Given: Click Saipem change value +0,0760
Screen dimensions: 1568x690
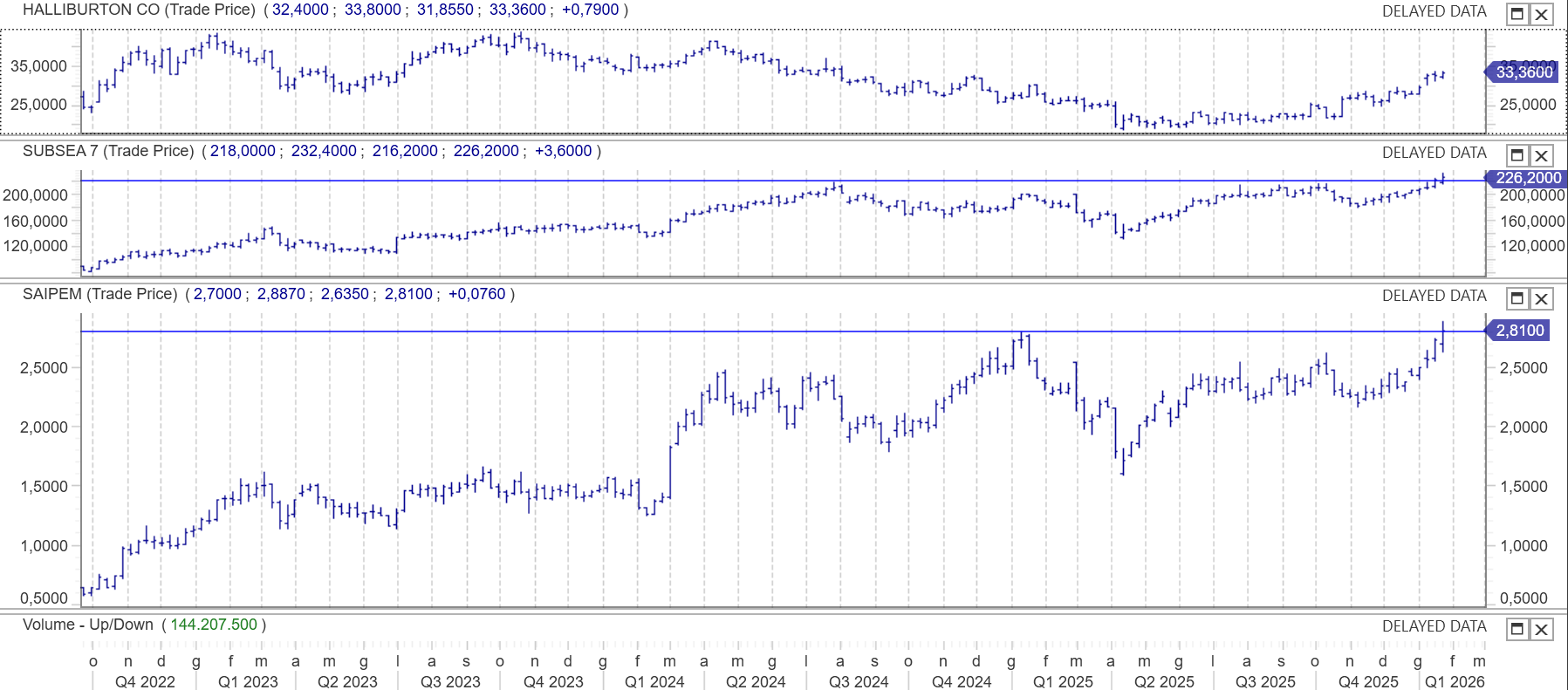Looking at the screenshot, I should click(x=476, y=294).
